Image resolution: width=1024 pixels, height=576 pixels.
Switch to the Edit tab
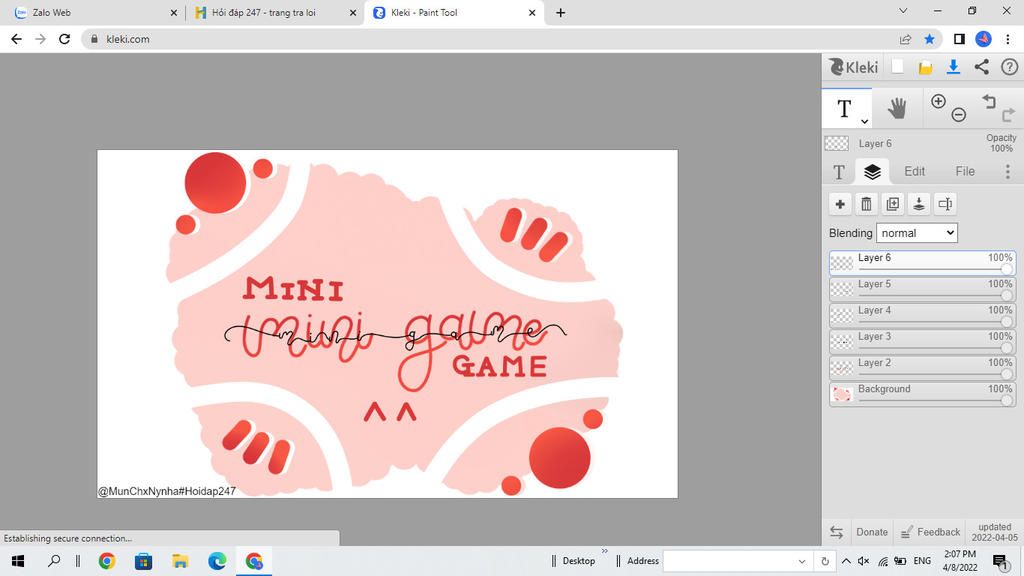click(x=914, y=172)
